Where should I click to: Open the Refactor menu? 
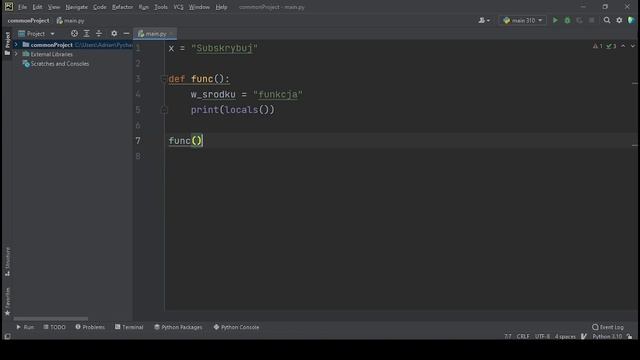coord(122,7)
